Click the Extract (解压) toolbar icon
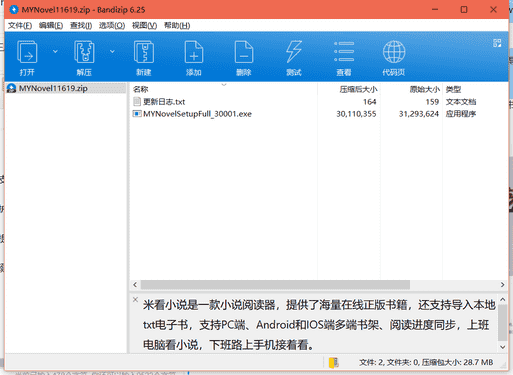The image size is (513, 375). (84, 52)
